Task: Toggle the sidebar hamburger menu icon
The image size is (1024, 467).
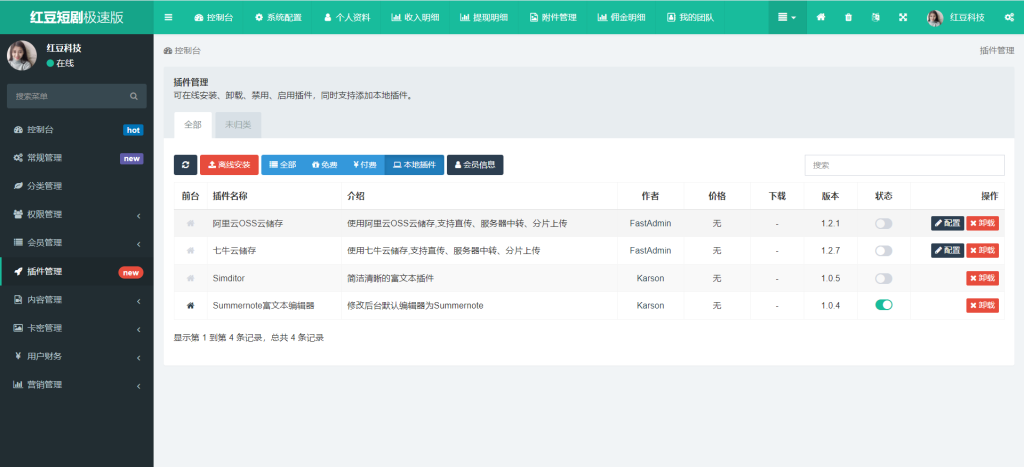Action: point(168,18)
